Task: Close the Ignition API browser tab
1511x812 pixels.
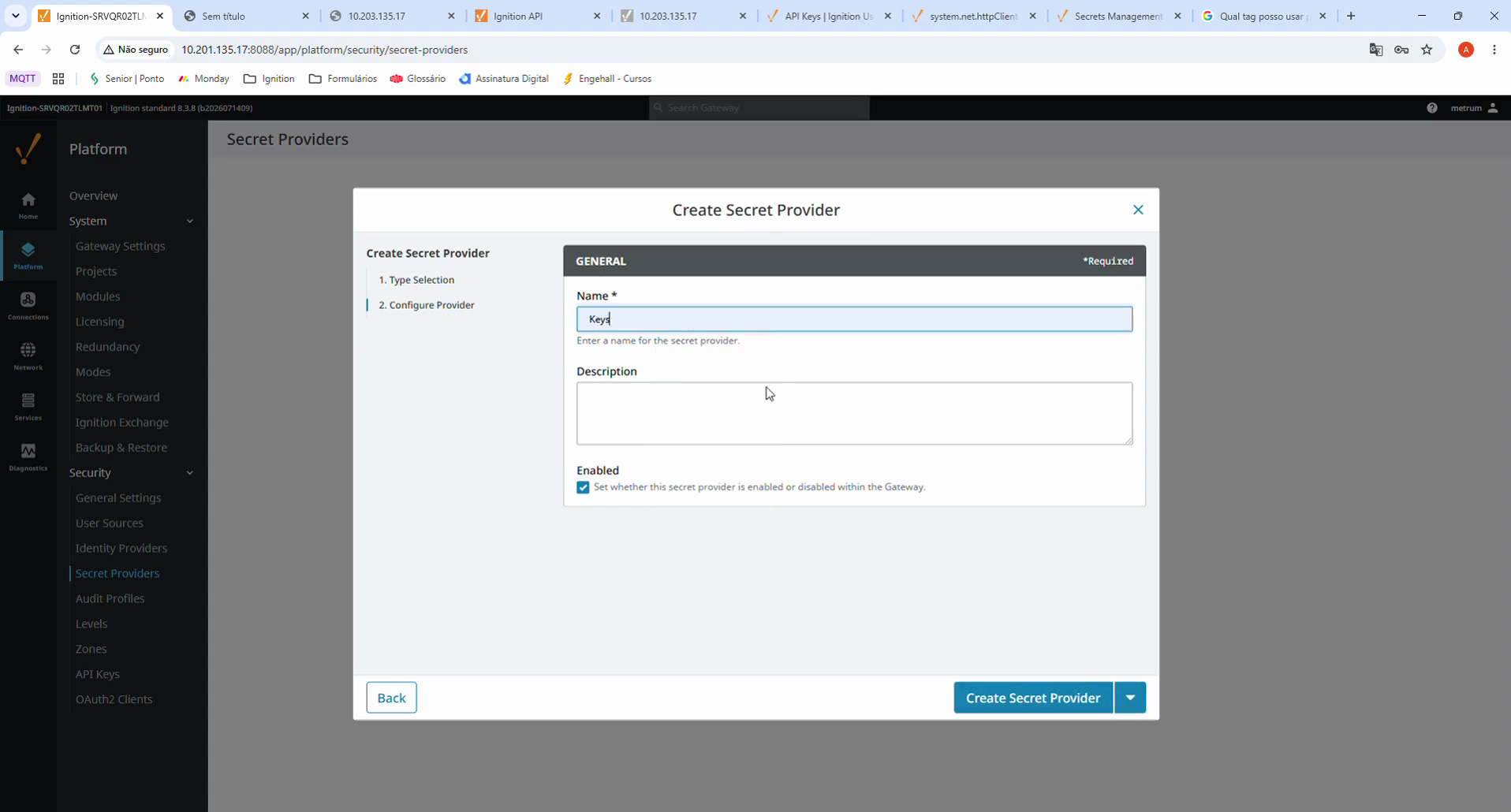Action: [597, 16]
